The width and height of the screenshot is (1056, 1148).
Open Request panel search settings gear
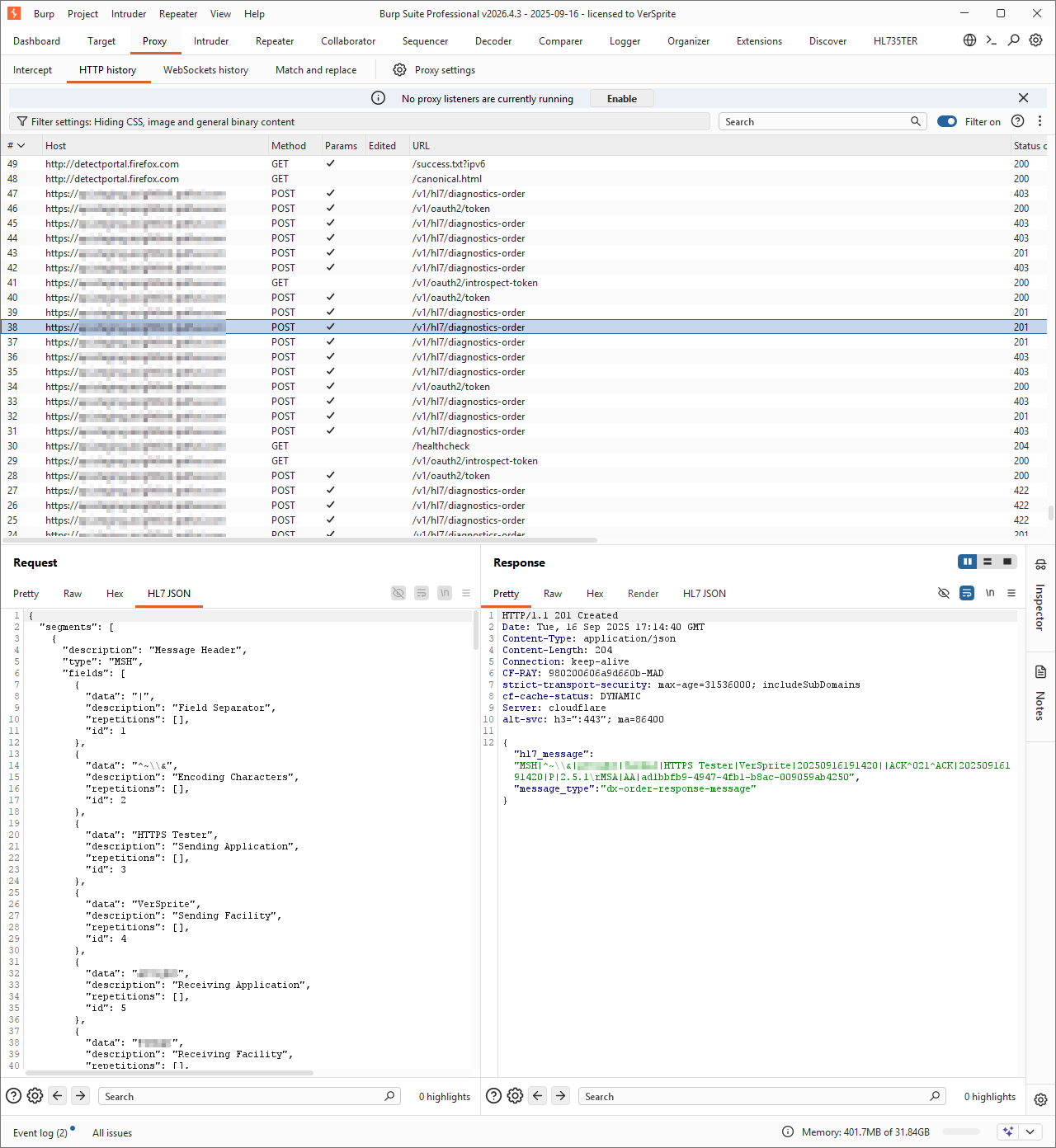(x=35, y=1096)
